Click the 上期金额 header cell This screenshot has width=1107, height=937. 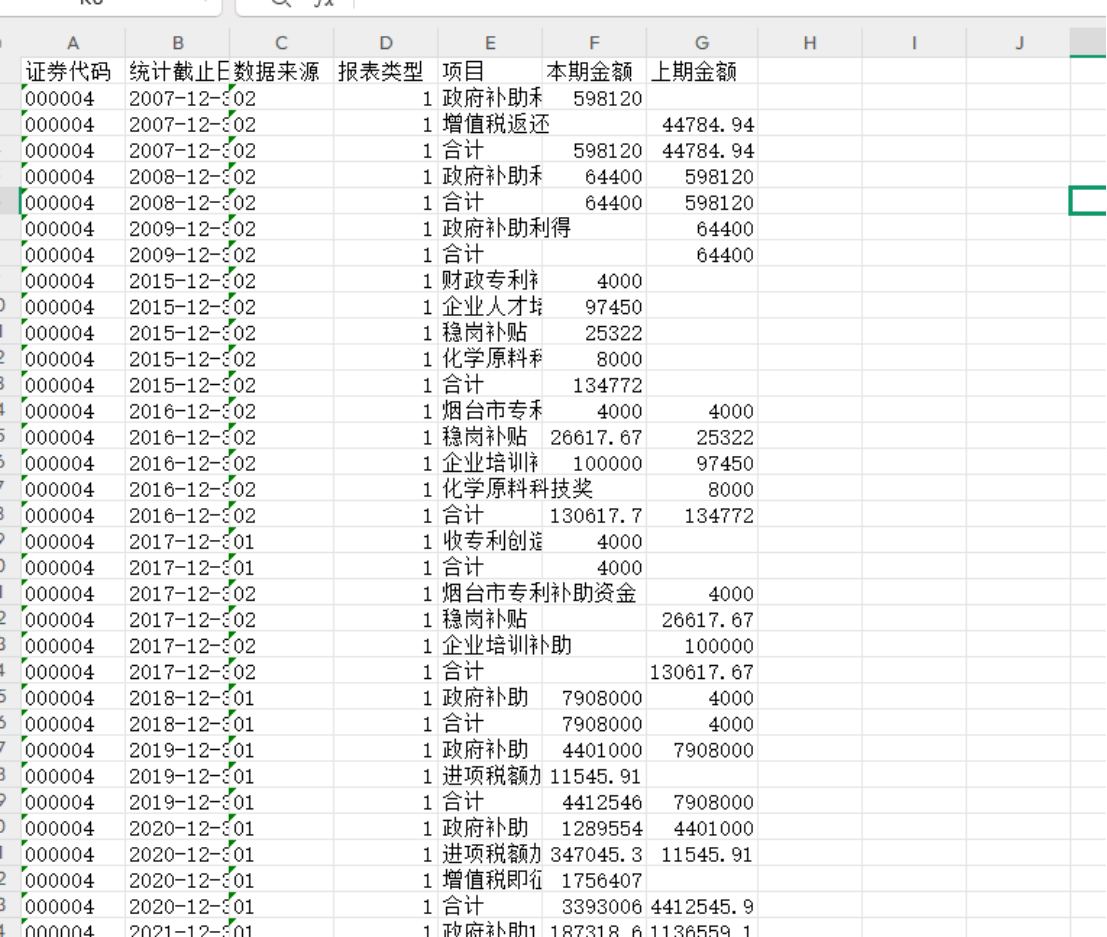[x=702, y=71]
